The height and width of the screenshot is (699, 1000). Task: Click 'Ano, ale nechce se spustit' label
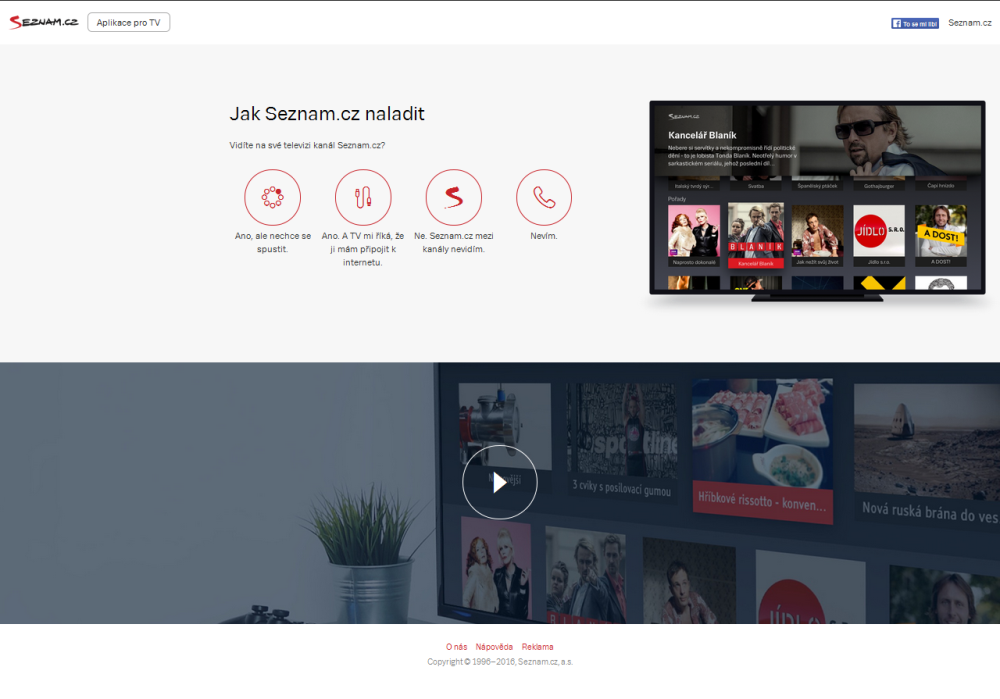[272, 242]
